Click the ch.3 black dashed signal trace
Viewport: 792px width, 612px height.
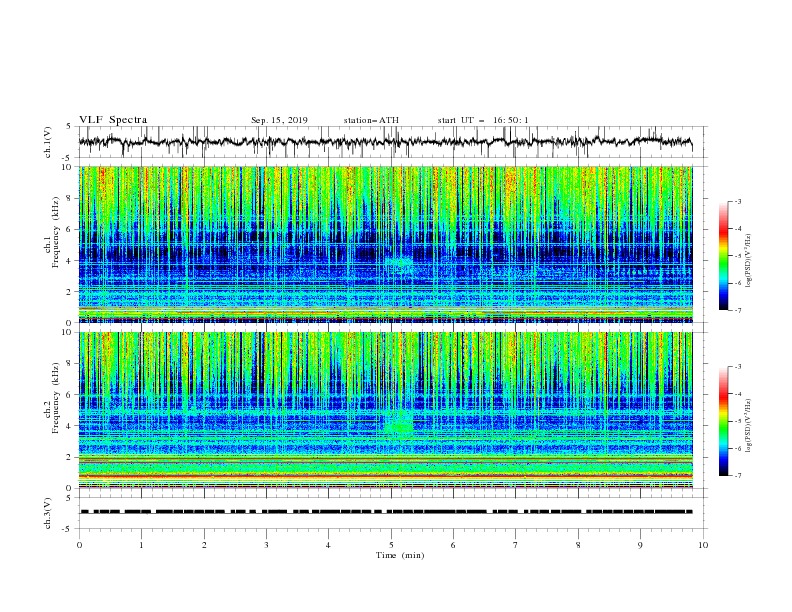pyautogui.click(x=386, y=512)
